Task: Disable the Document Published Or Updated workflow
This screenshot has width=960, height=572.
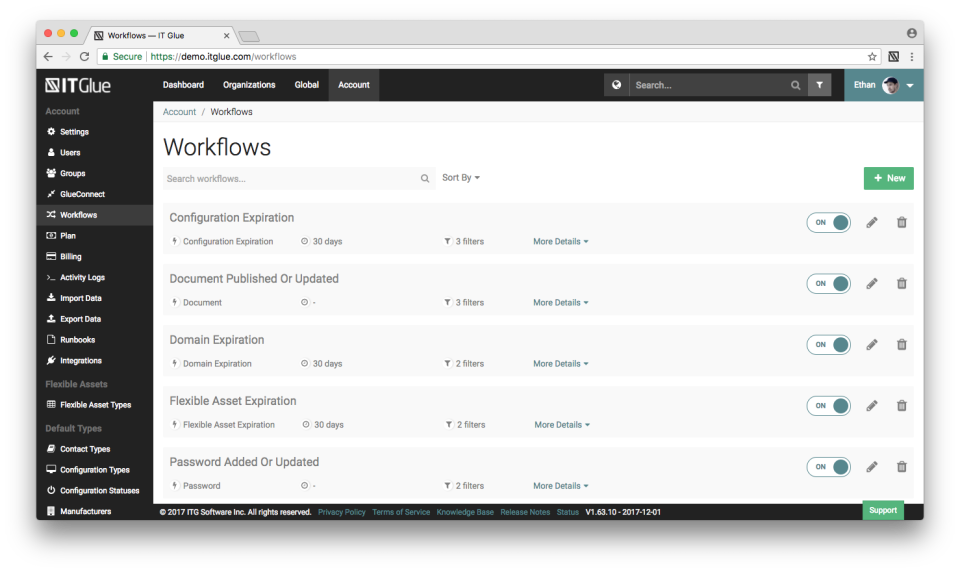Action: click(829, 283)
